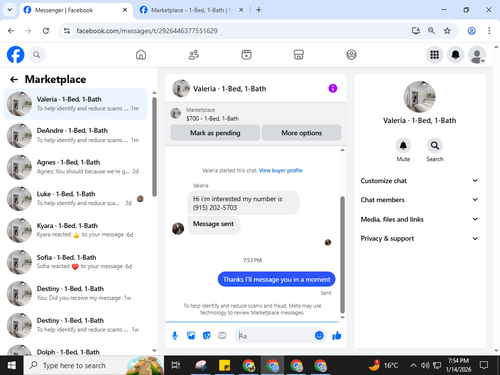Open a new browser tab
The height and width of the screenshot is (375, 500).
pos(259,10)
